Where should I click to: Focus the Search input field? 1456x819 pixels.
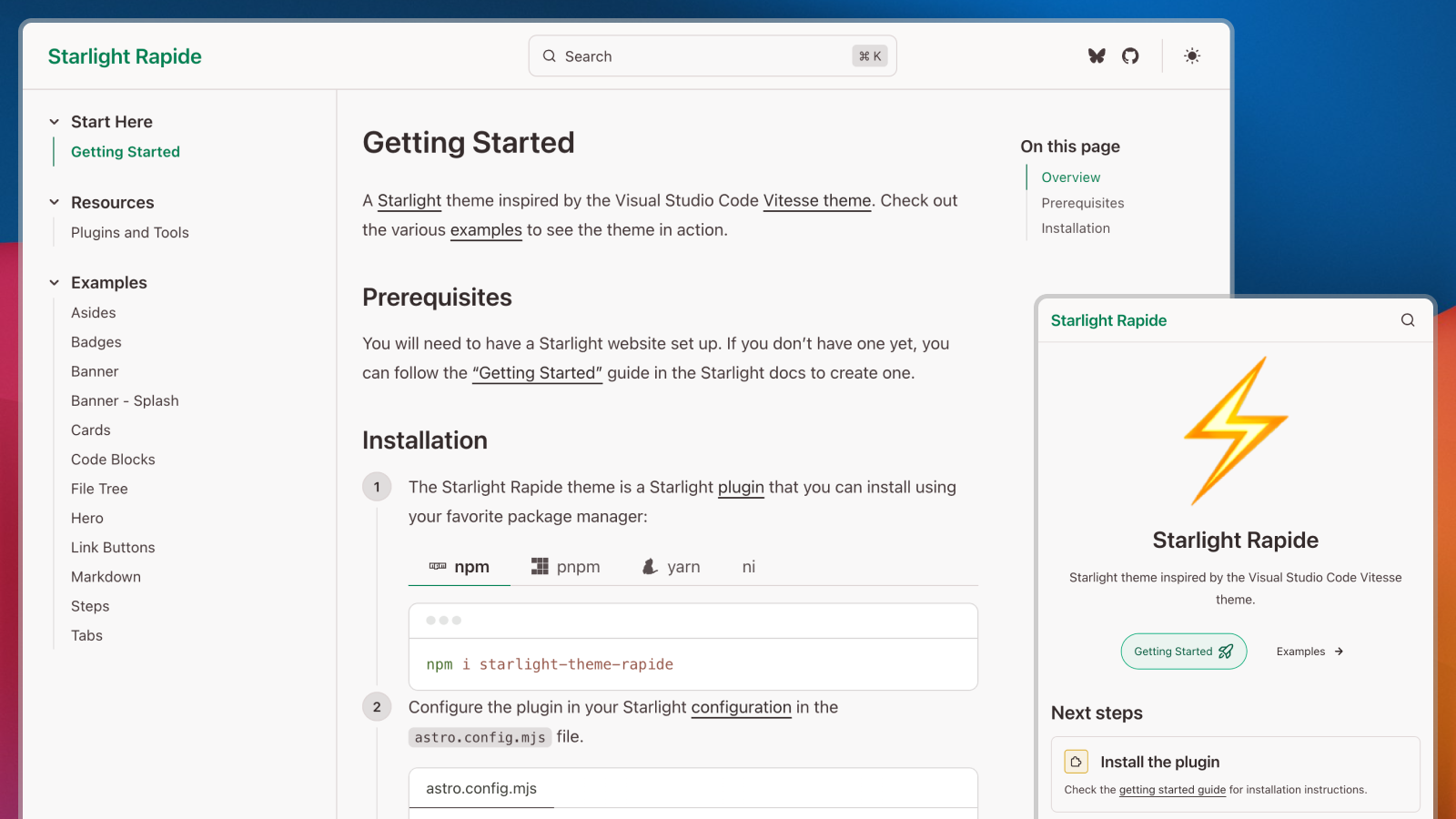click(713, 56)
